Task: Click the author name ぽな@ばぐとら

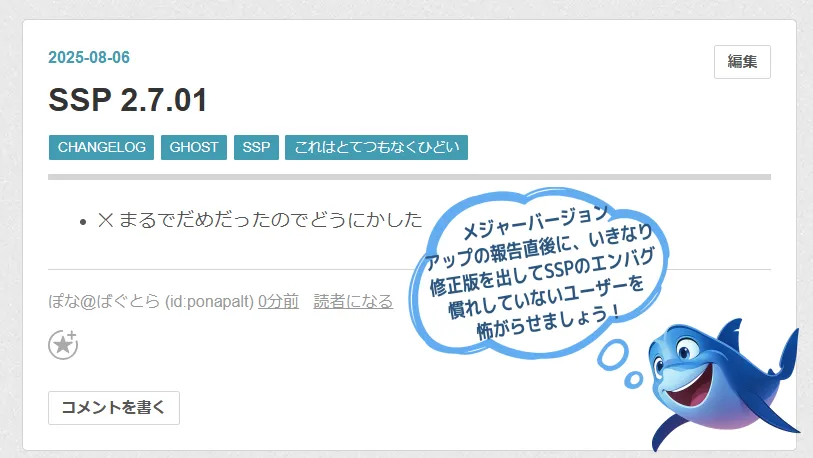Action: pyautogui.click(x=104, y=301)
